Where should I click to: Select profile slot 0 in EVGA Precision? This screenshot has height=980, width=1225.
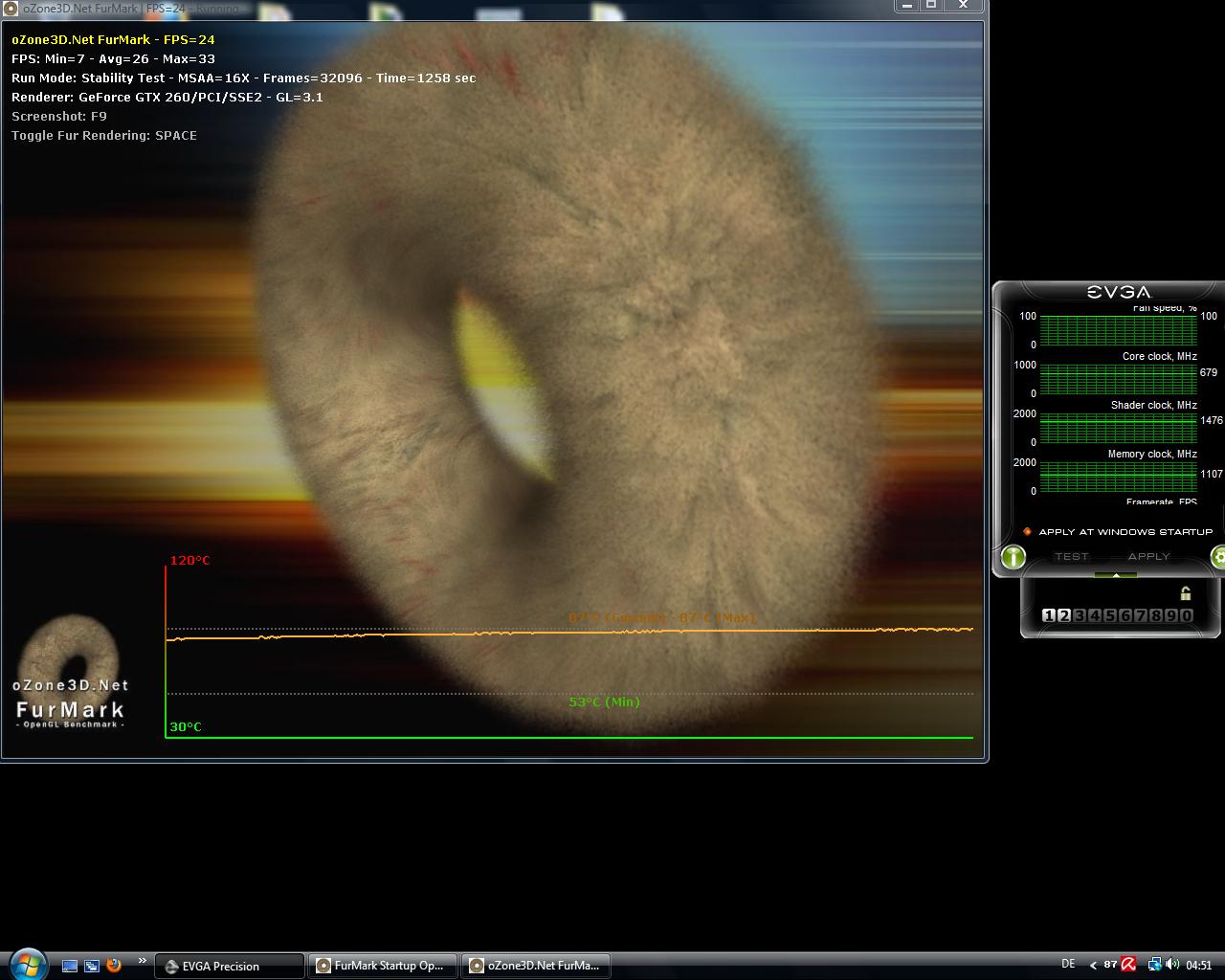(x=1187, y=615)
